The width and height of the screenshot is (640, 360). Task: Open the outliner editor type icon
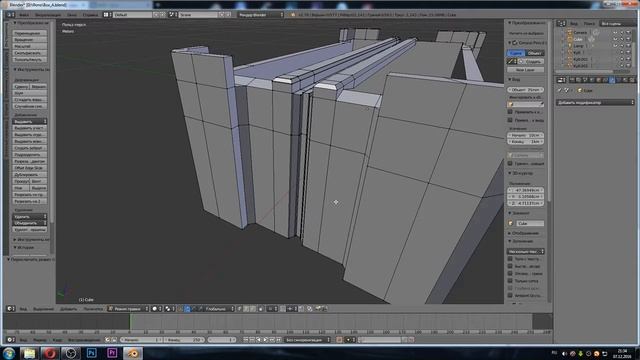tap(562, 23)
